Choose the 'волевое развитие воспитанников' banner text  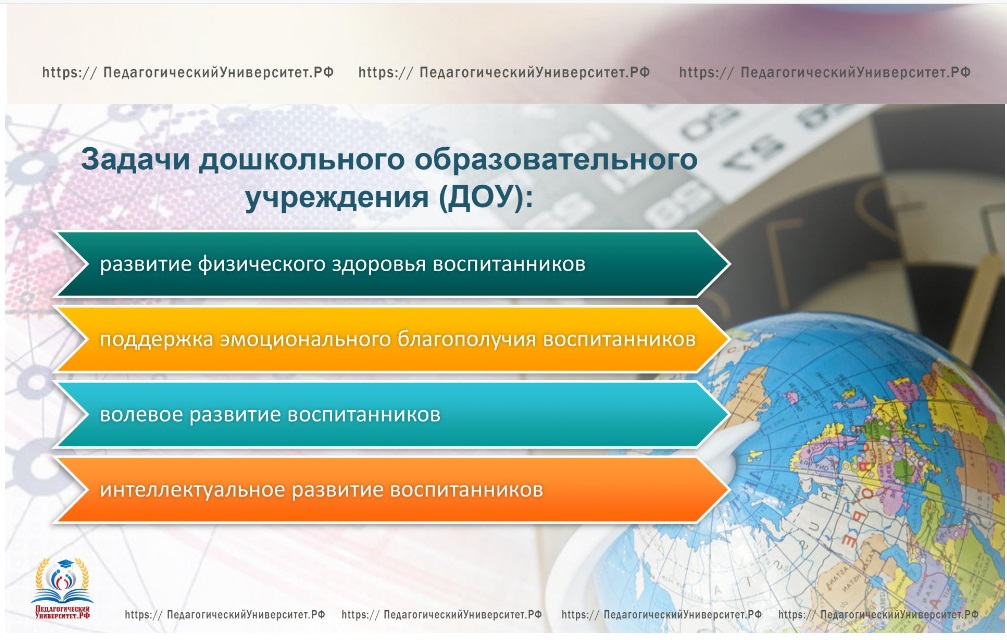pyautogui.click(x=270, y=414)
